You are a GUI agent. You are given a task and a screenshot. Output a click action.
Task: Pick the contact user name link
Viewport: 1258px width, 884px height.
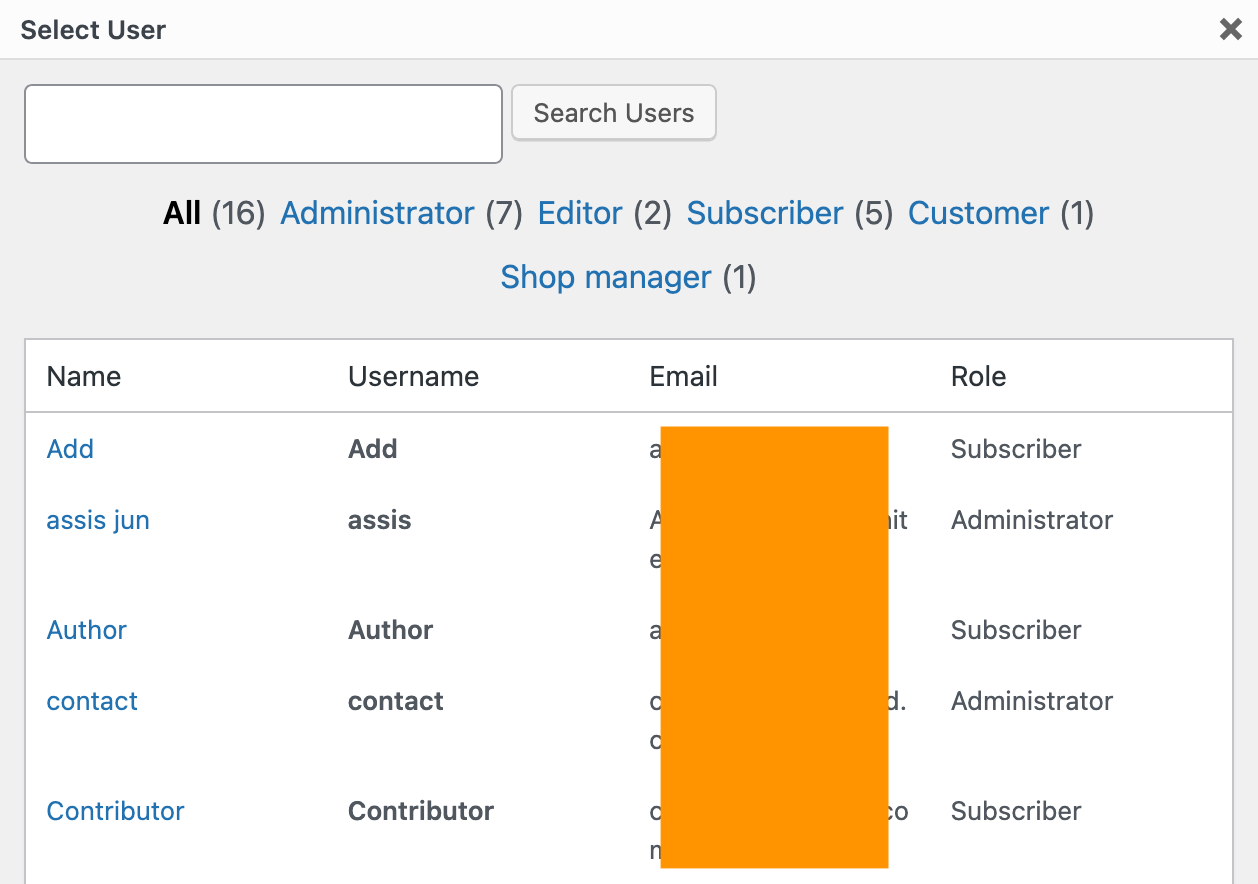(92, 701)
